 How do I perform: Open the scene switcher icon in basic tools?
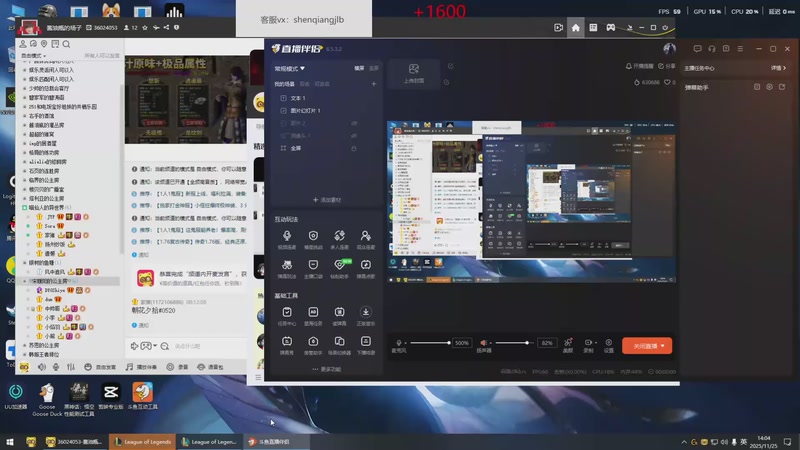pyautogui.click(x=339, y=341)
